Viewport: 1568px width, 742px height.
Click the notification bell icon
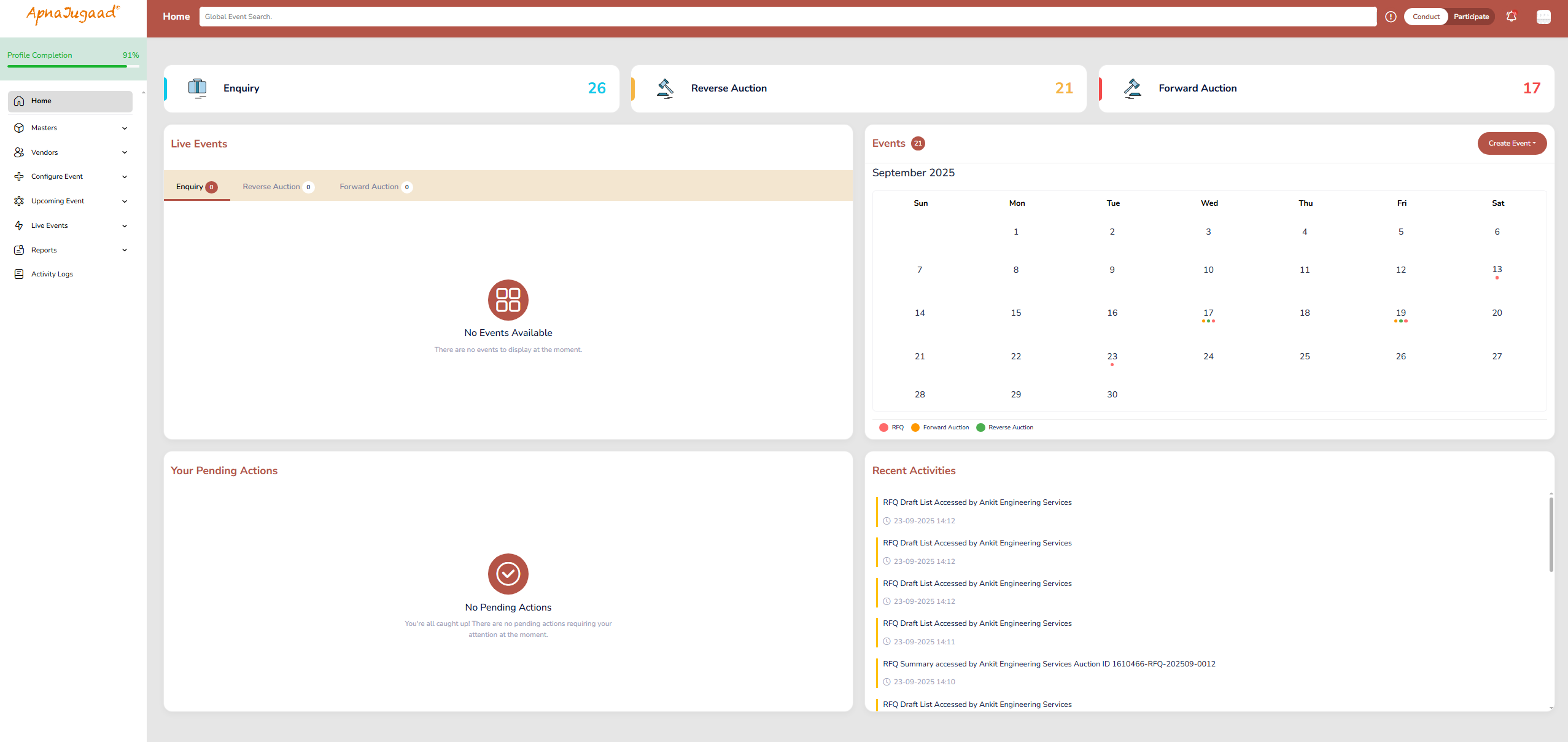pyautogui.click(x=1511, y=17)
